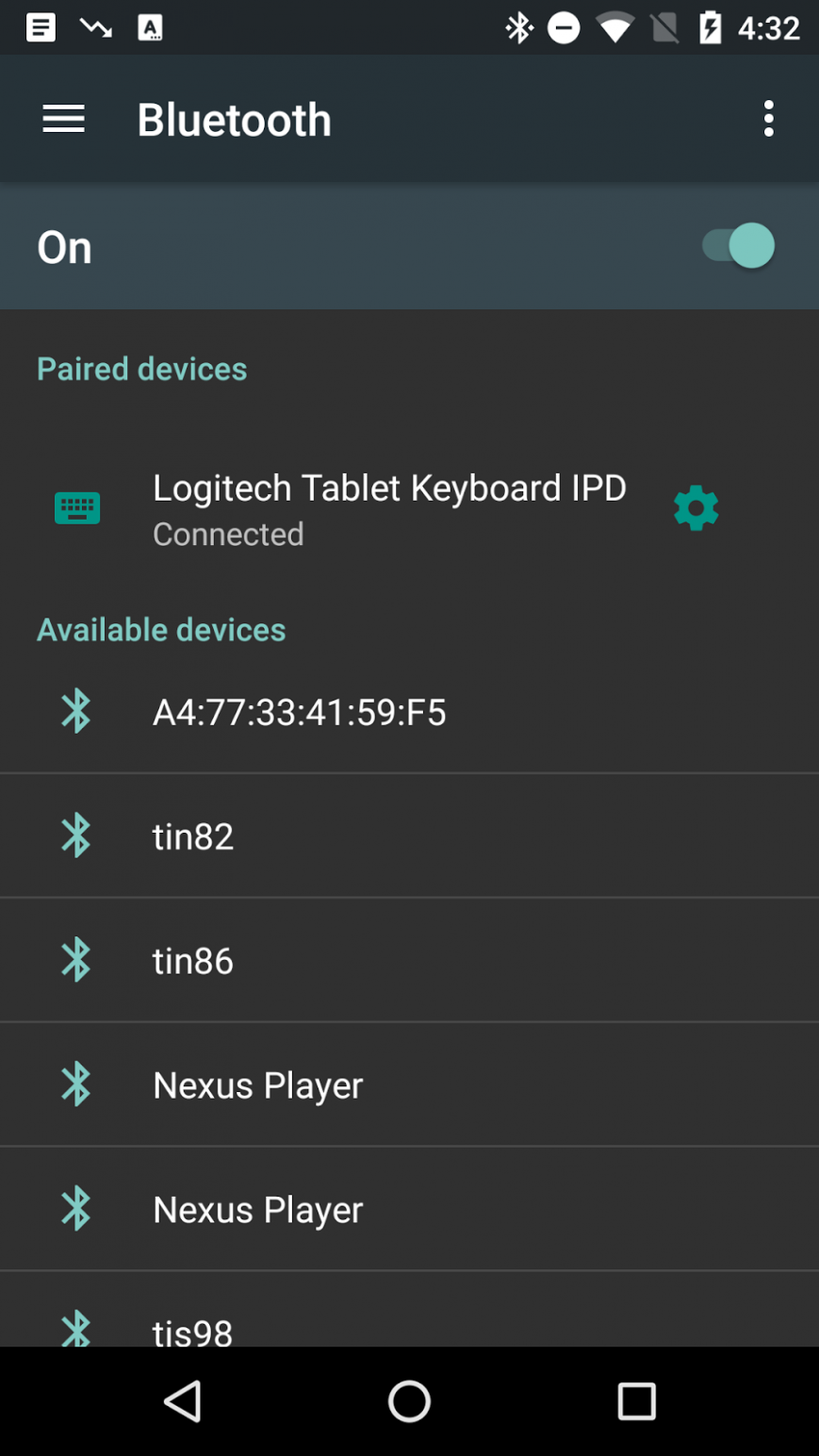Tap Bluetooth icon next to tin86
This screenshot has width=819, height=1456.
point(76,960)
